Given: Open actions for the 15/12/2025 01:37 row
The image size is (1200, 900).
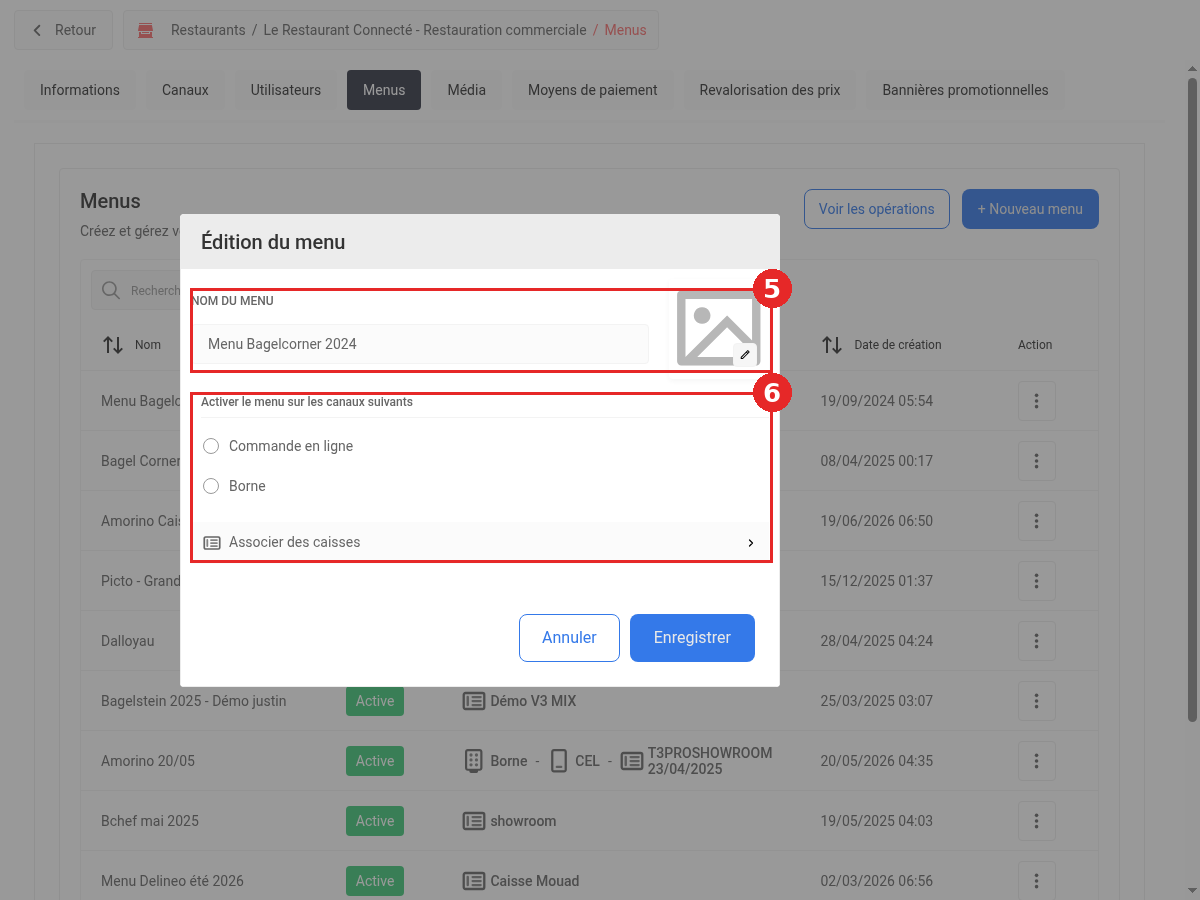Looking at the screenshot, I should pyautogui.click(x=1037, y=581).
